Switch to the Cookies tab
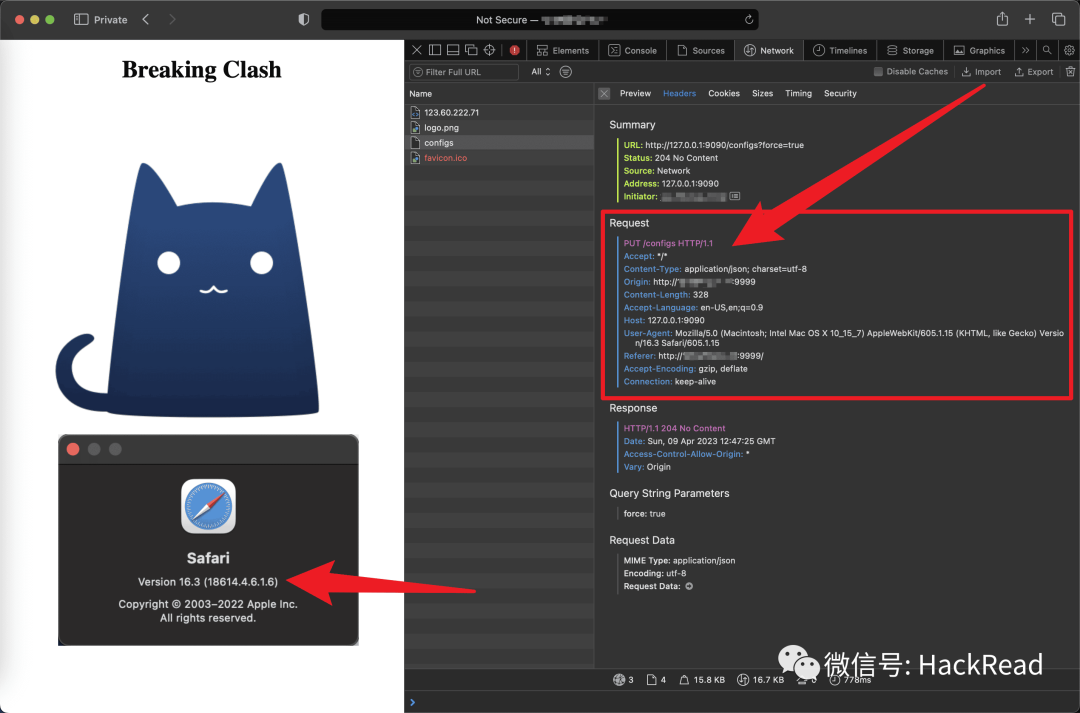 pos(724,94)
